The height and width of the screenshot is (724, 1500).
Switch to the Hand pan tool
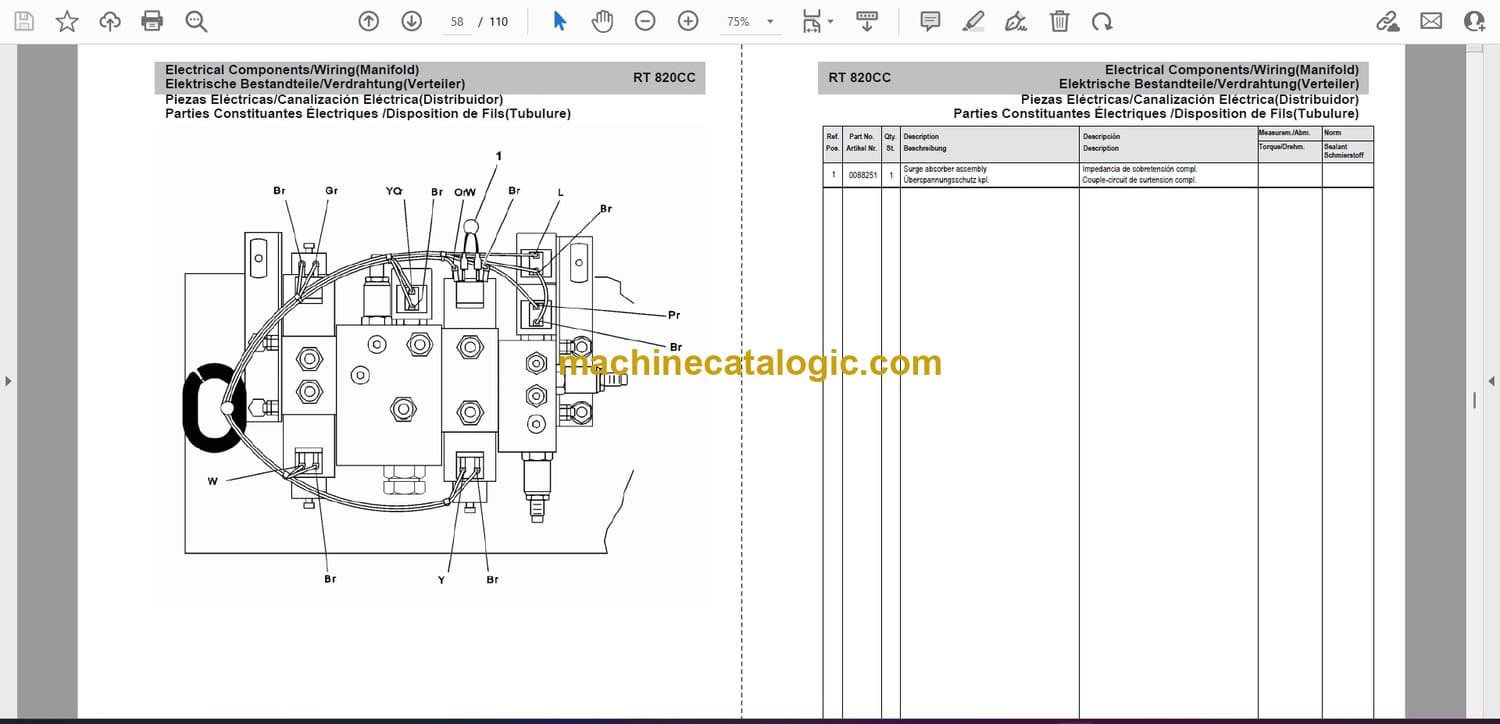(602, 21)
